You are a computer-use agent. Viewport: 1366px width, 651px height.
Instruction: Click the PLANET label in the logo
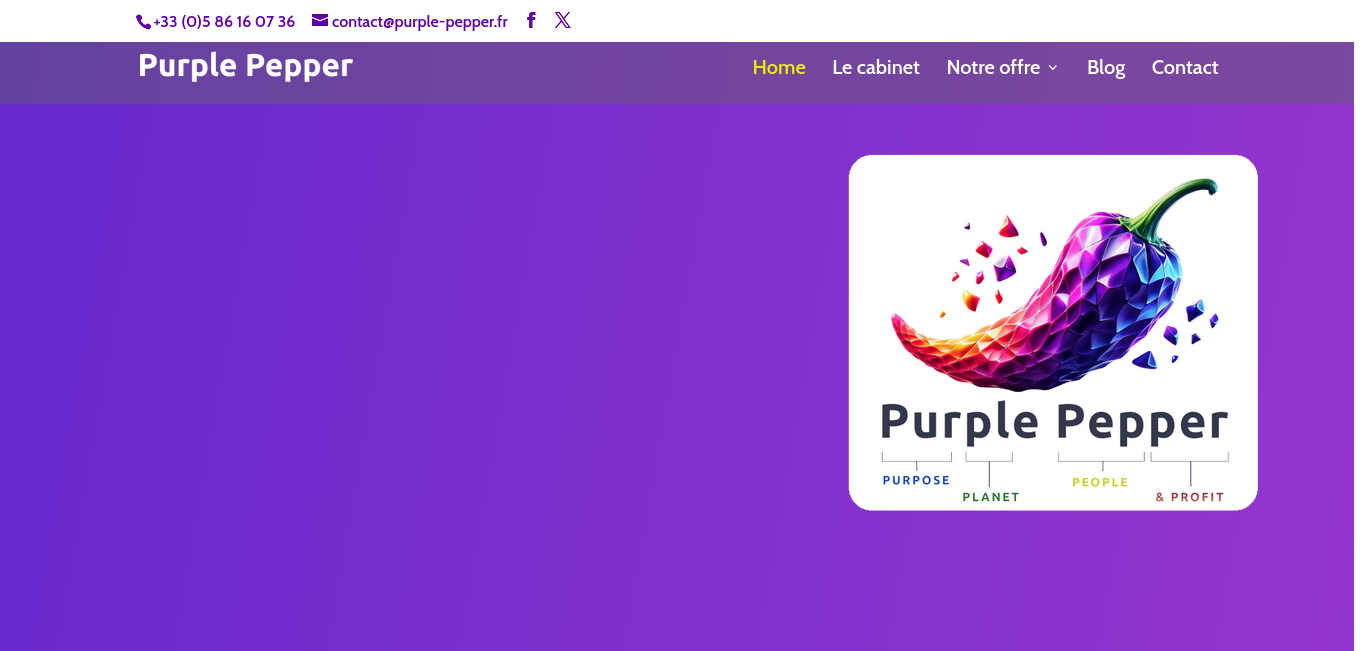click(991, 497)
